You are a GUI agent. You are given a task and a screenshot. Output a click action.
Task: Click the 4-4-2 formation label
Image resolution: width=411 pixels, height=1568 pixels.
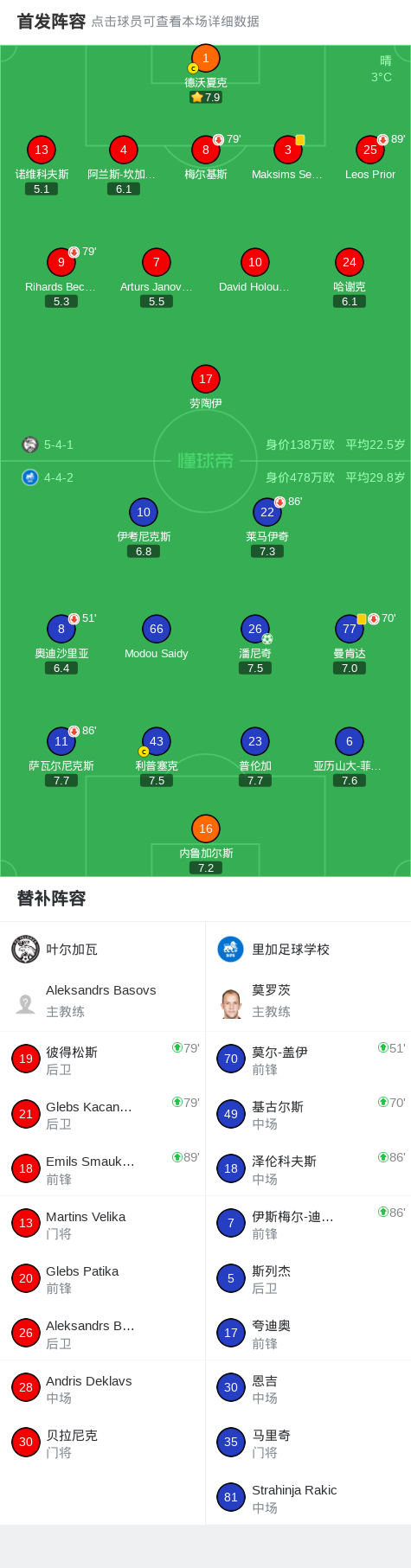(59, 477)
